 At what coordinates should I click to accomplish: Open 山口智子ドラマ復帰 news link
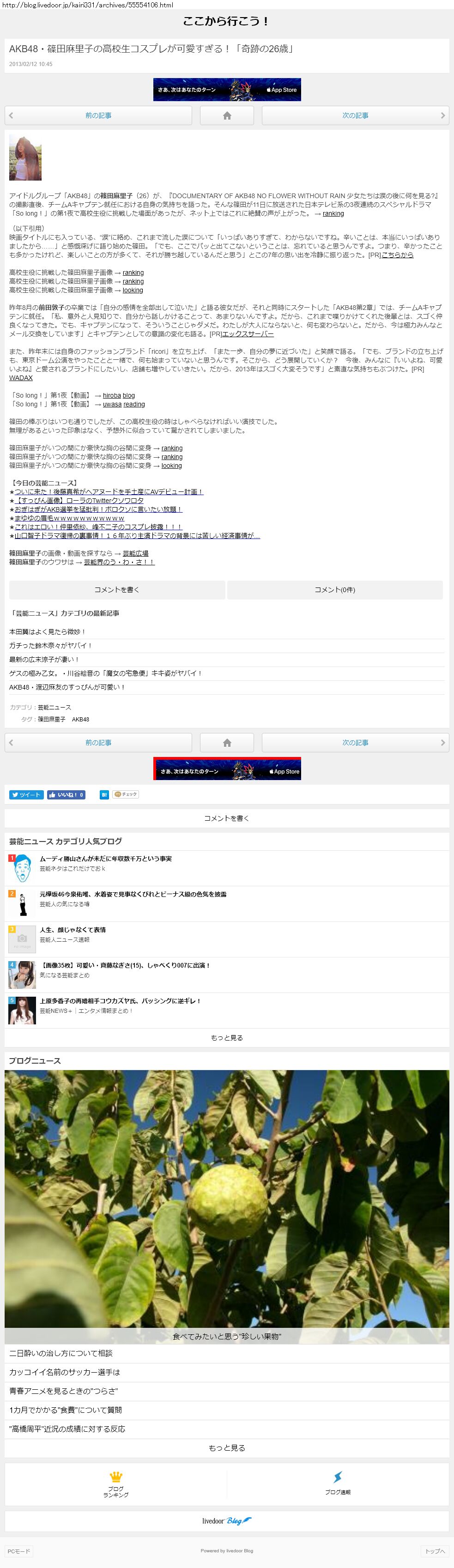click(137, 536)
